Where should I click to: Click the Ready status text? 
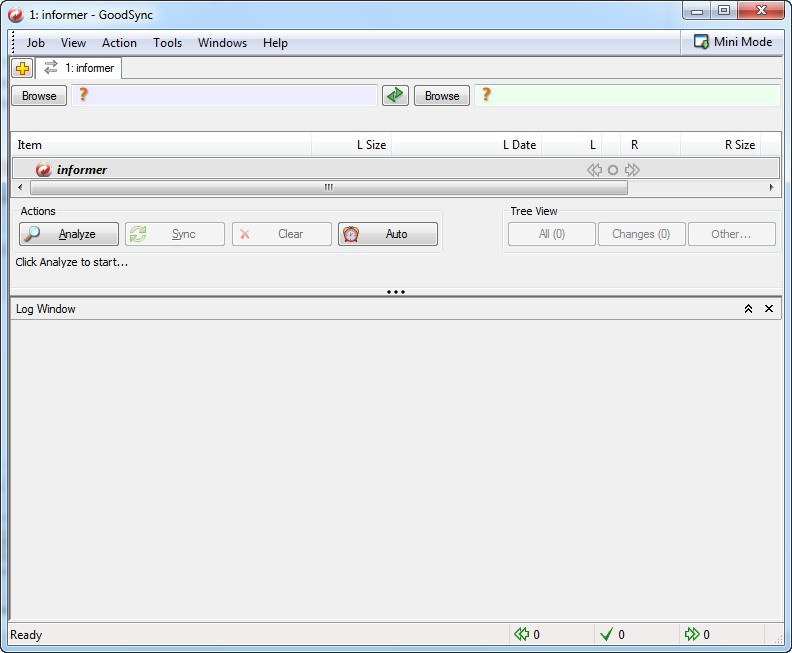click(26, 635)
